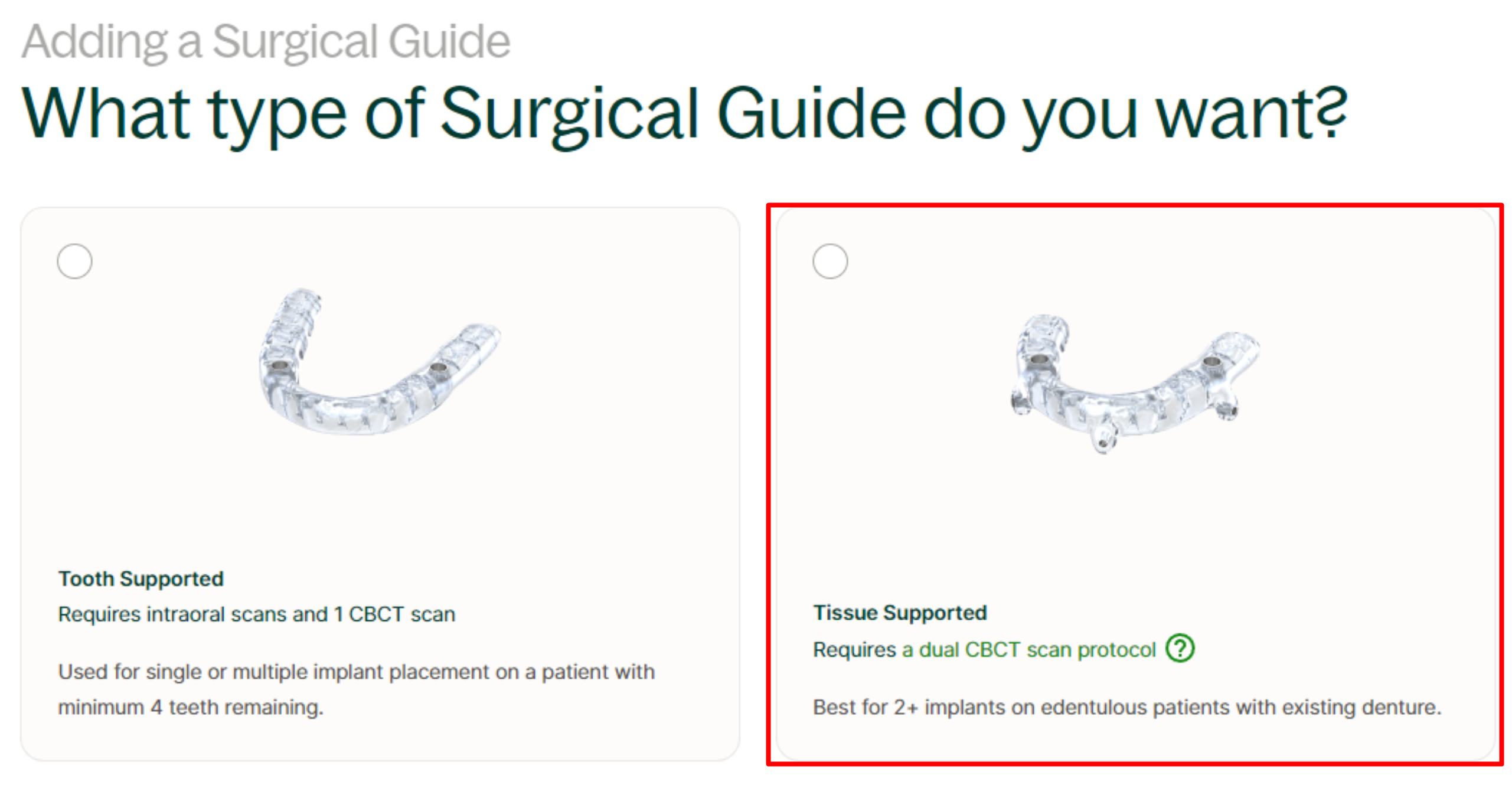Viewport: 1512px width, 795px height.
Task: Click the "Adding a Surgical Guide" subtitle
Action: [266, 41]
